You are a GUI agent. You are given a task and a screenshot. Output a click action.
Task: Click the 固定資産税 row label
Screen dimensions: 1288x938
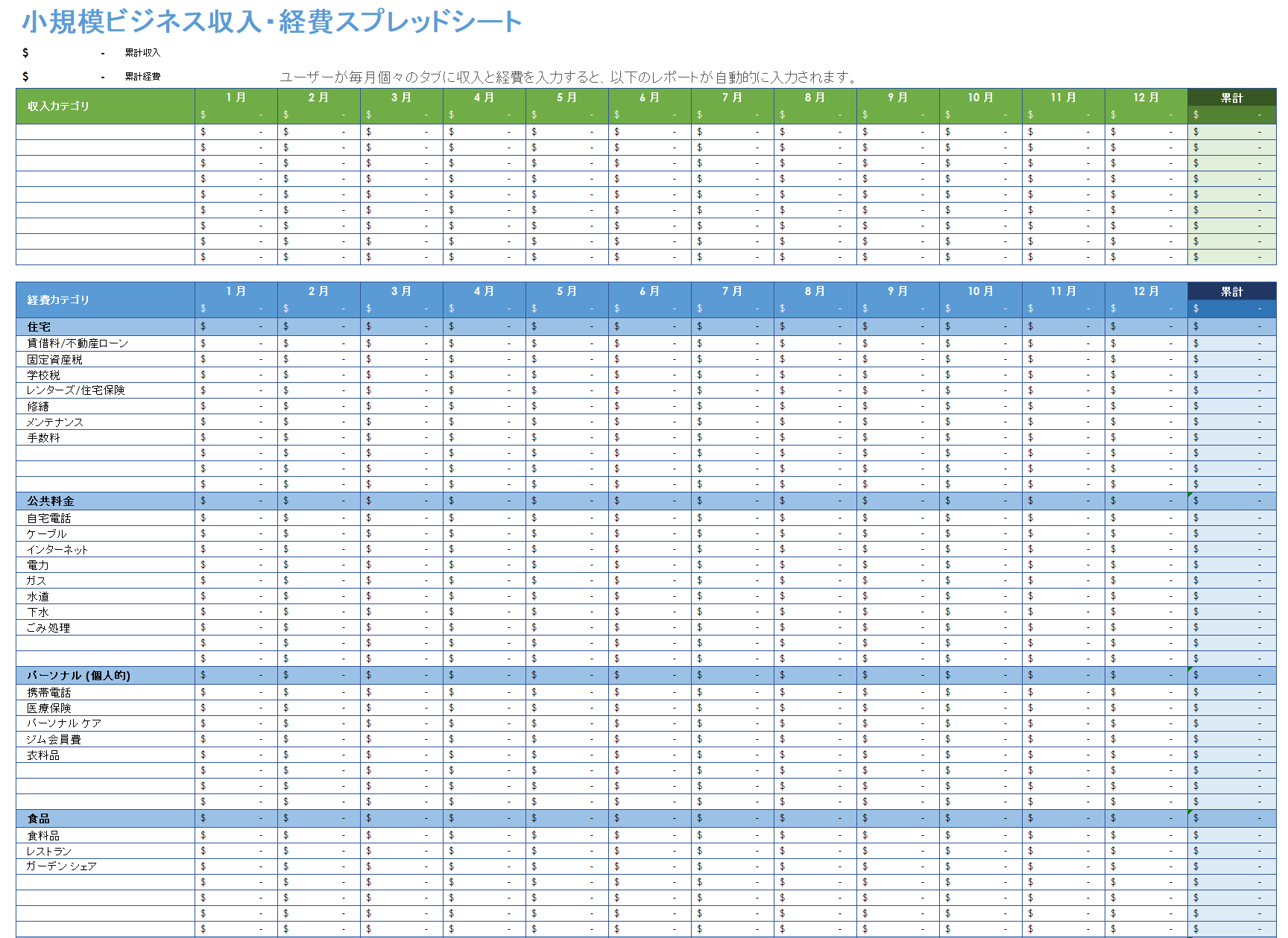54,359
